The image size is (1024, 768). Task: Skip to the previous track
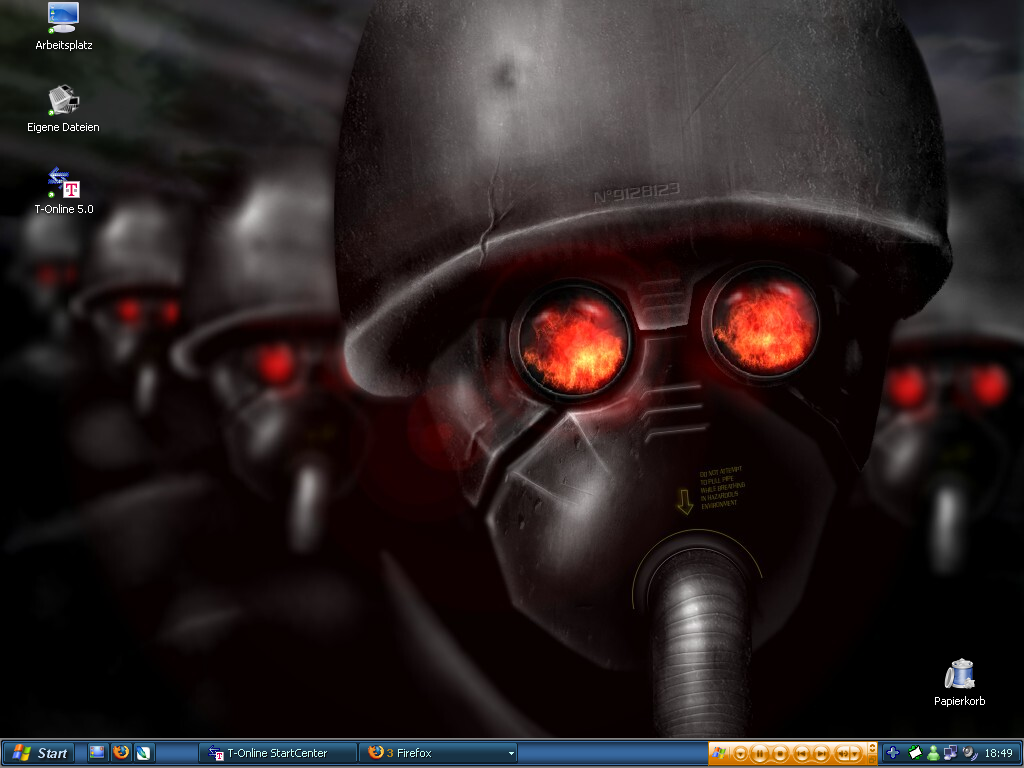click(801, 753)
